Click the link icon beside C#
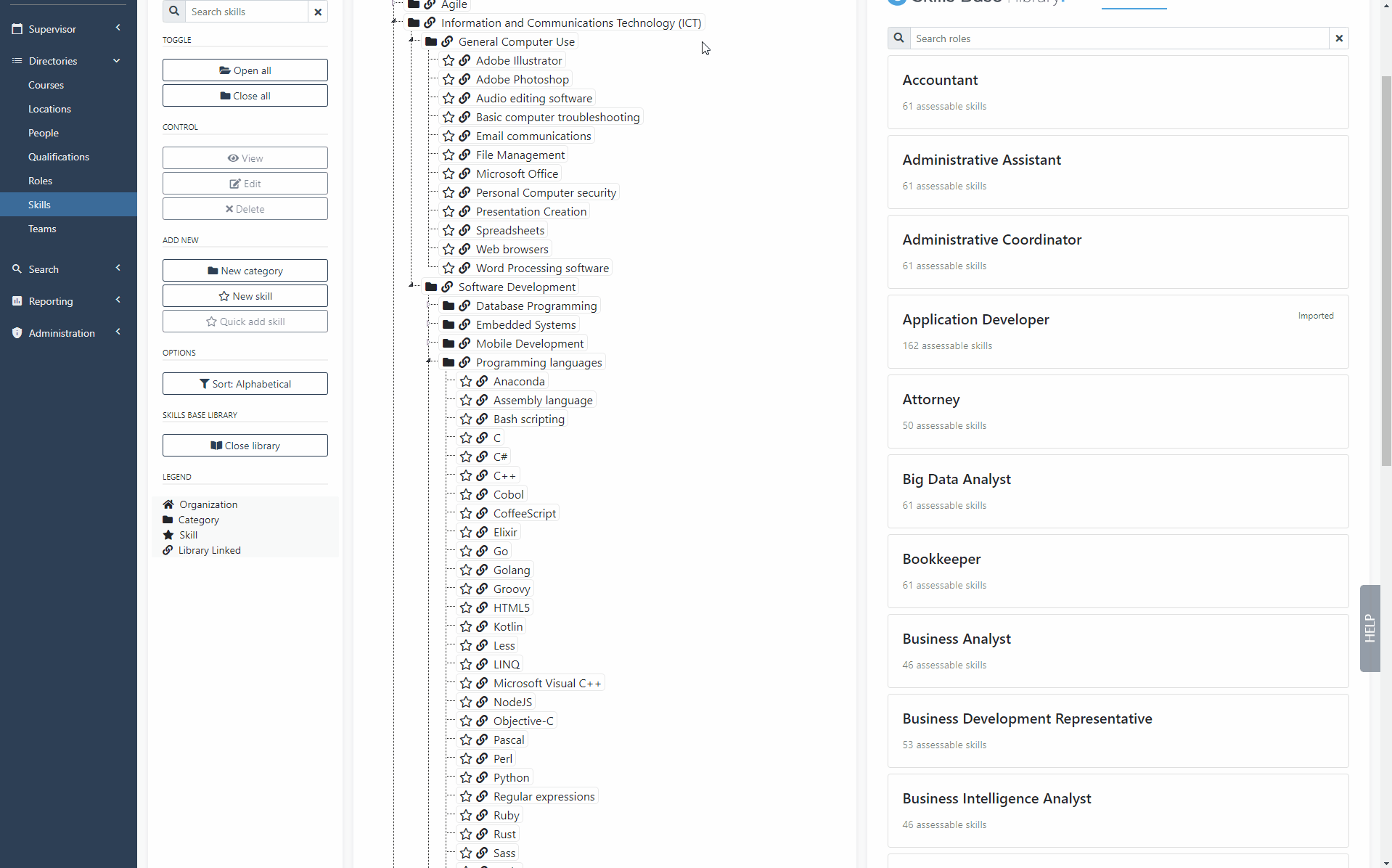The height and width of the screenshot is (868, 1392). (483, 456)
